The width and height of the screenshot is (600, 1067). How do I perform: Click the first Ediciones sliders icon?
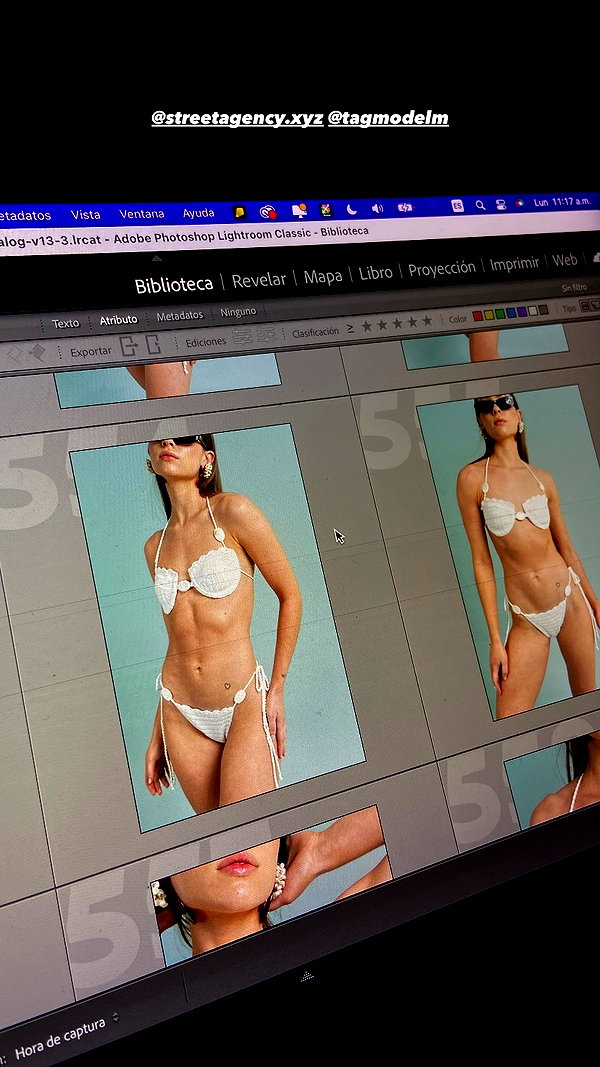tap(241, 336)
